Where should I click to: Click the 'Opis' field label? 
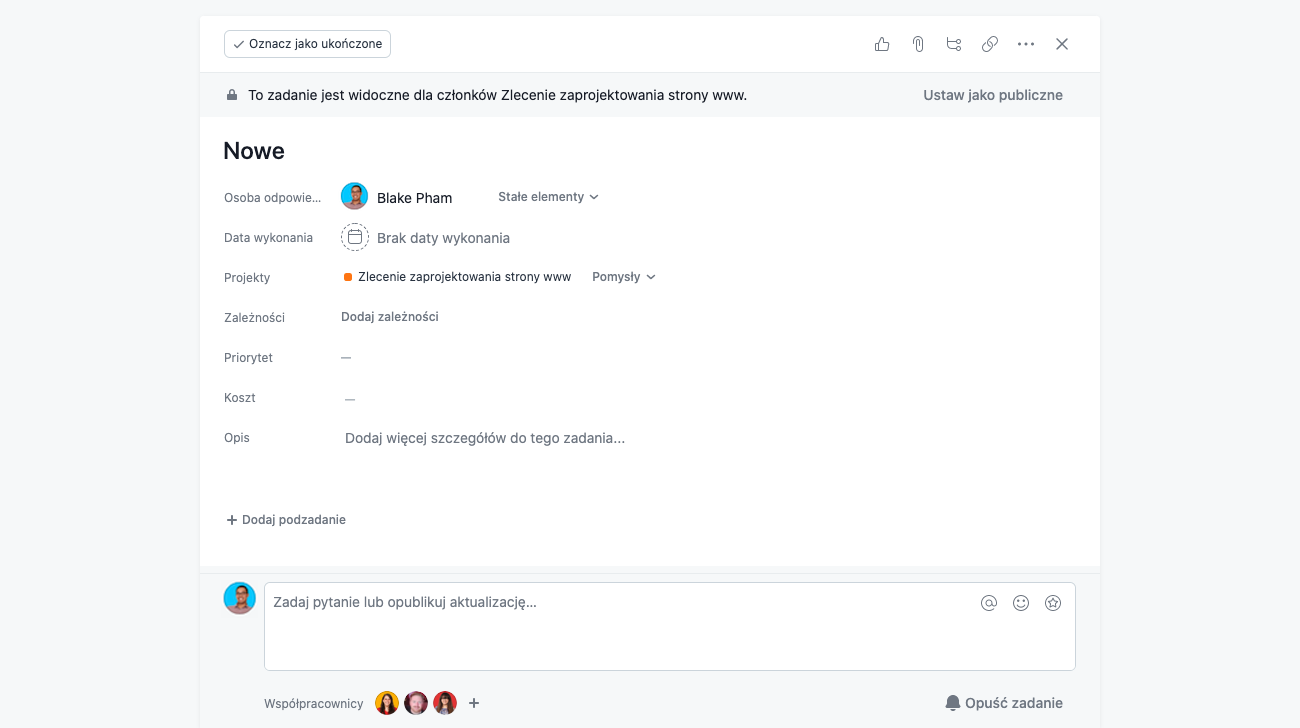[237, 438]
